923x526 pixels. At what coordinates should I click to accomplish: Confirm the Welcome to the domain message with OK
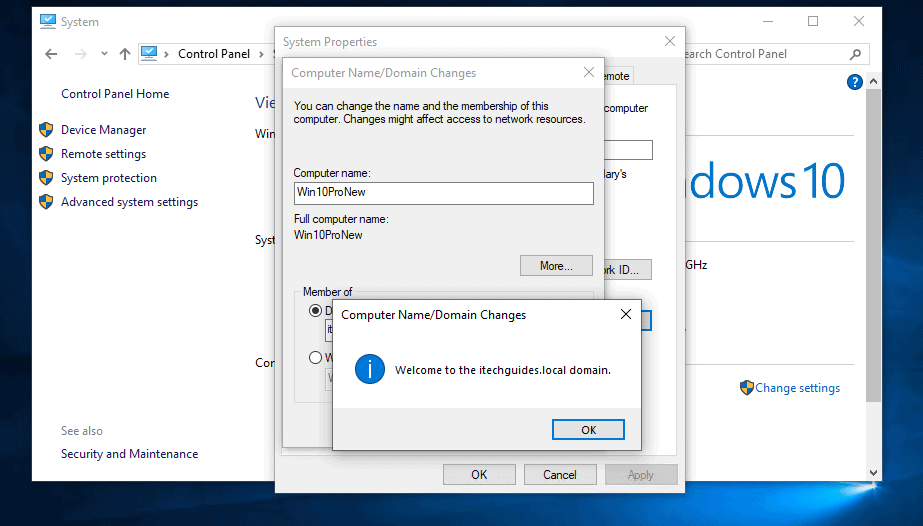click(588, 430)
